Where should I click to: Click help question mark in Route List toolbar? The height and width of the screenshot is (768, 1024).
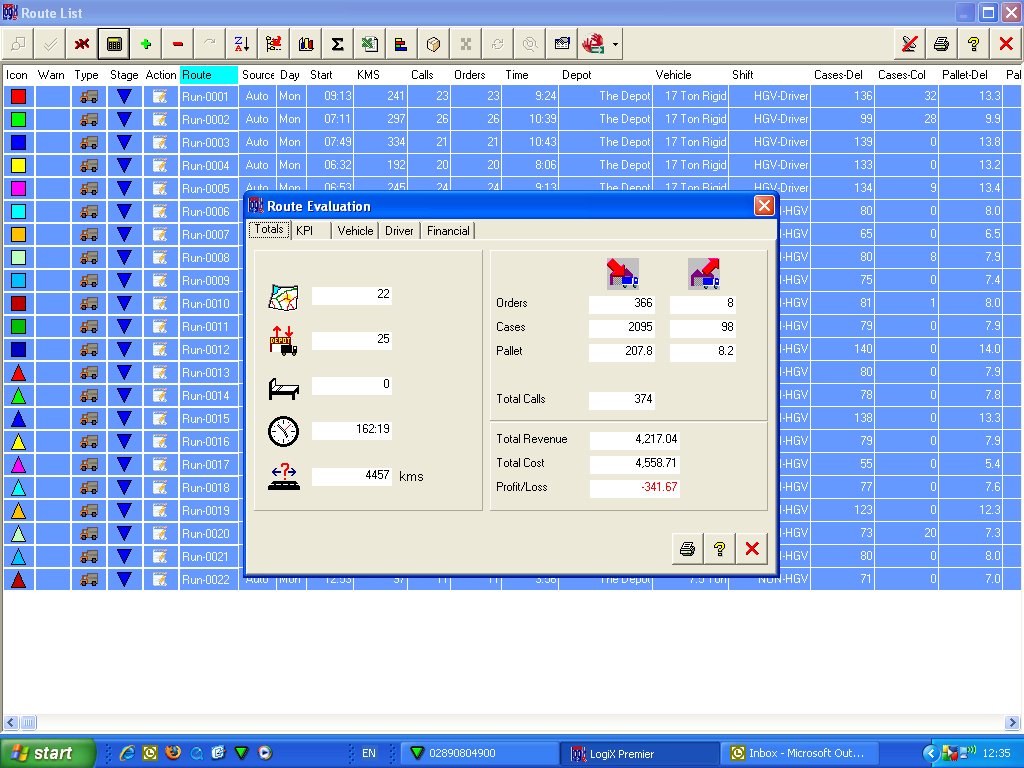point(973,44)
